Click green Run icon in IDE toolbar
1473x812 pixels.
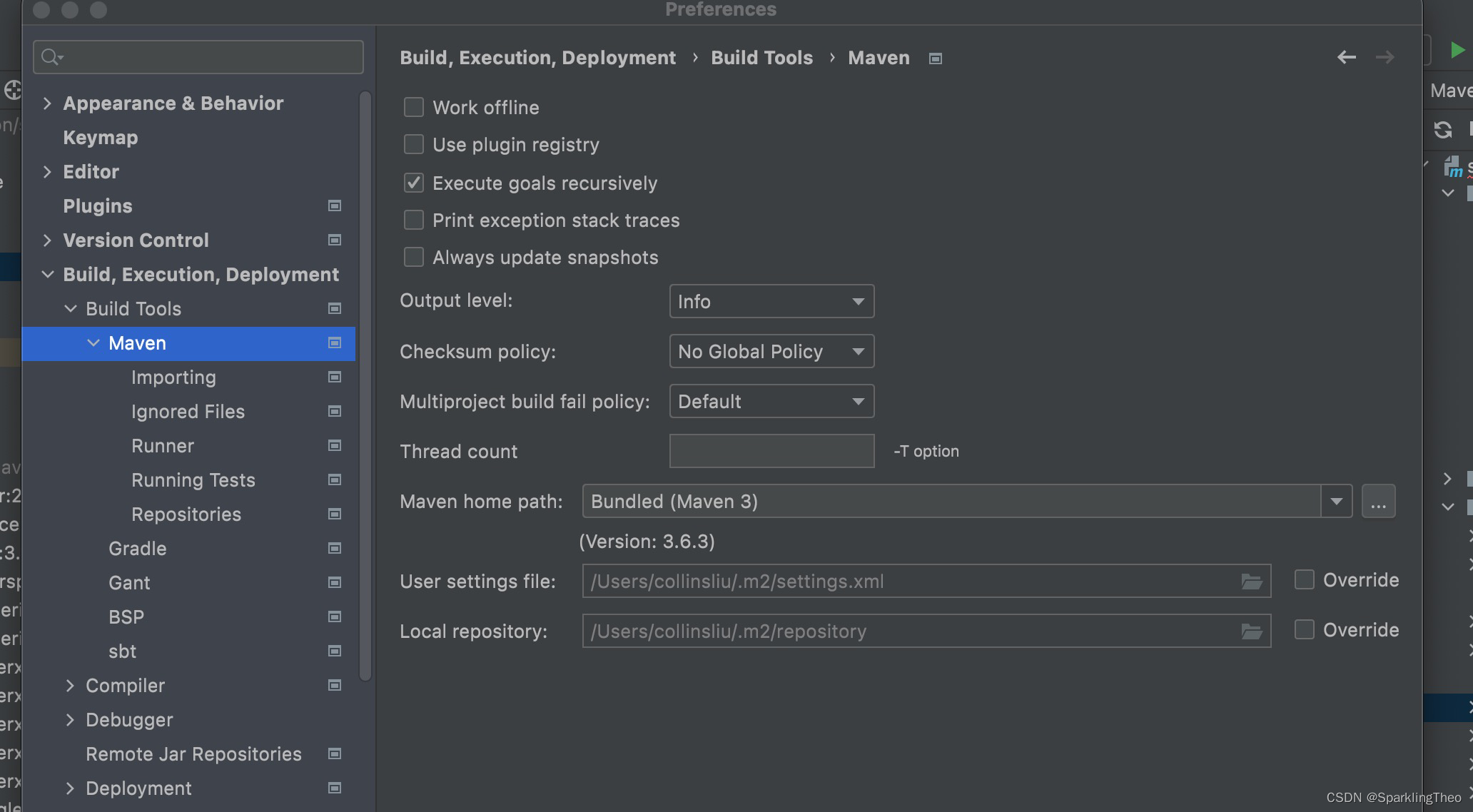coord(1457,50)
